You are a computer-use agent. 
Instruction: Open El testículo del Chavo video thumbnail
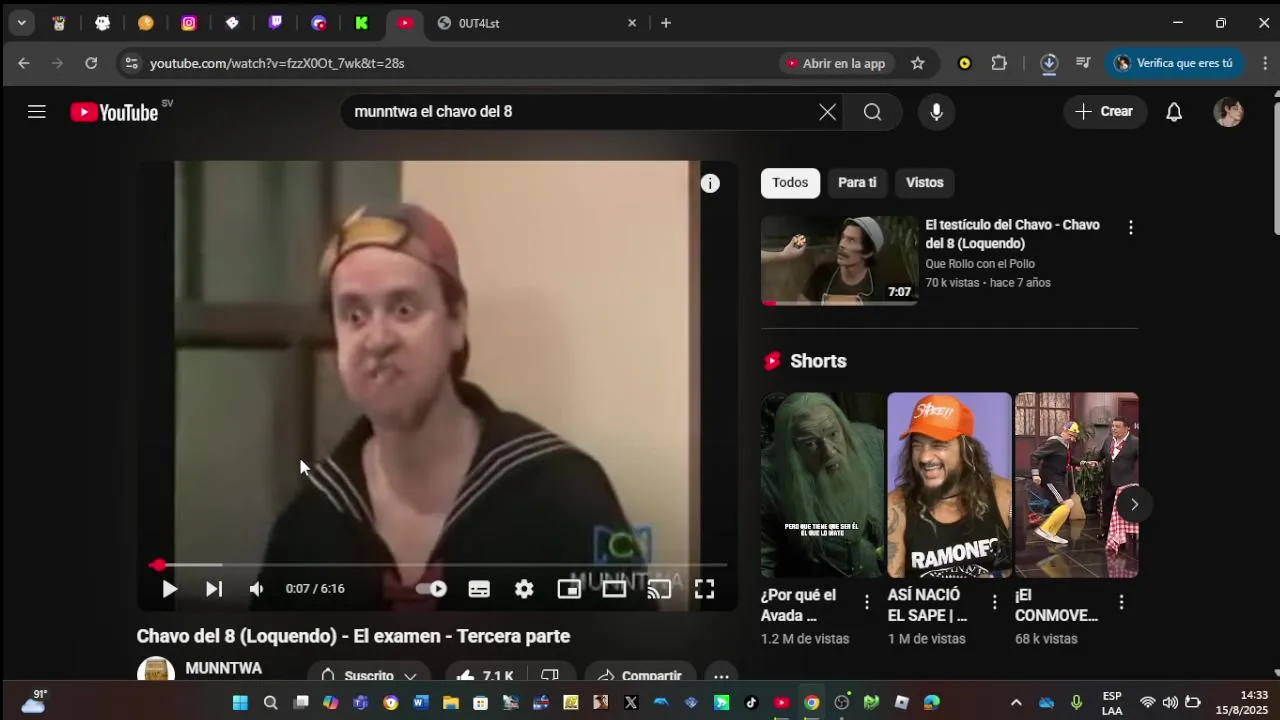(839, 260)
